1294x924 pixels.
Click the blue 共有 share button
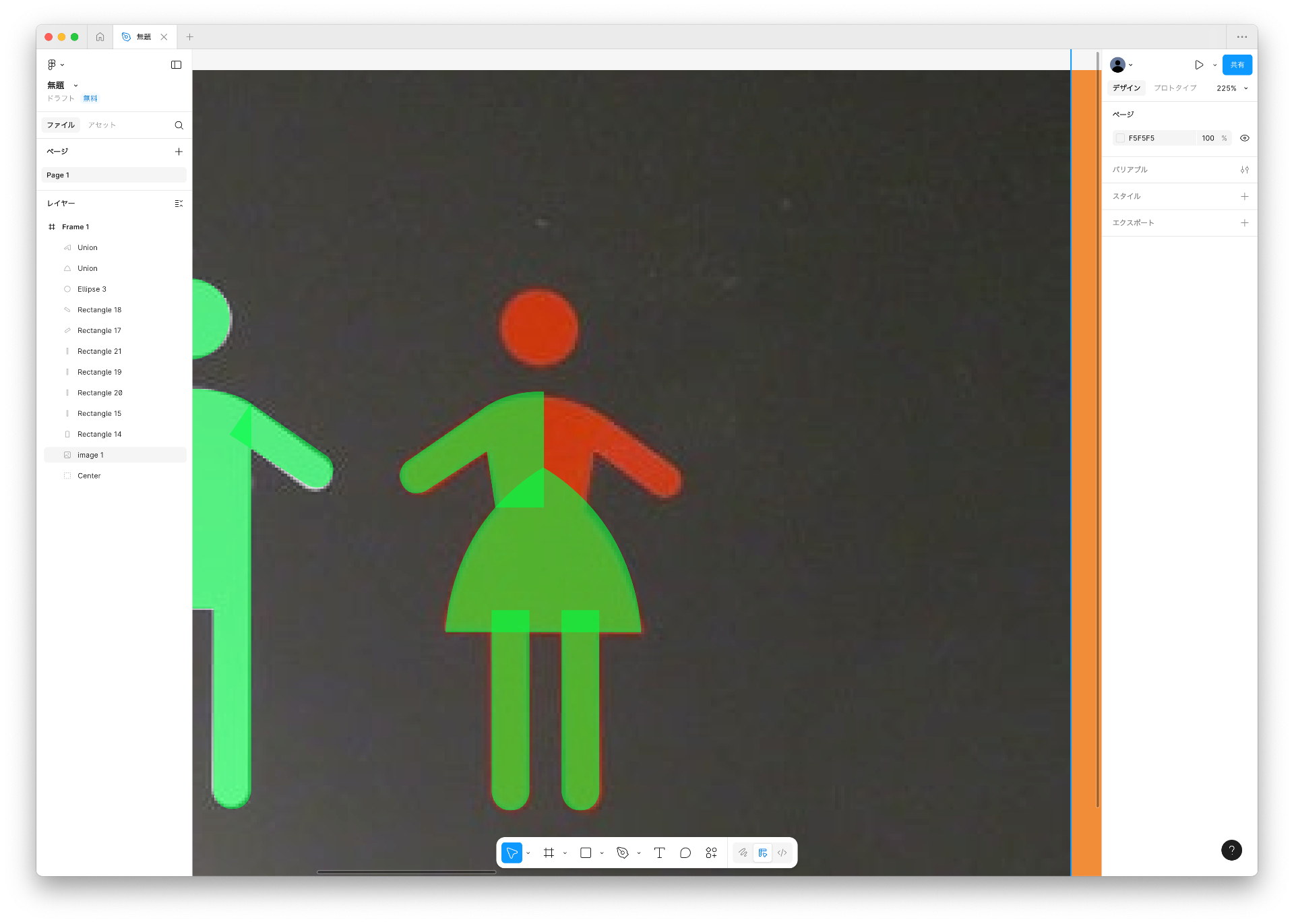1237,65
